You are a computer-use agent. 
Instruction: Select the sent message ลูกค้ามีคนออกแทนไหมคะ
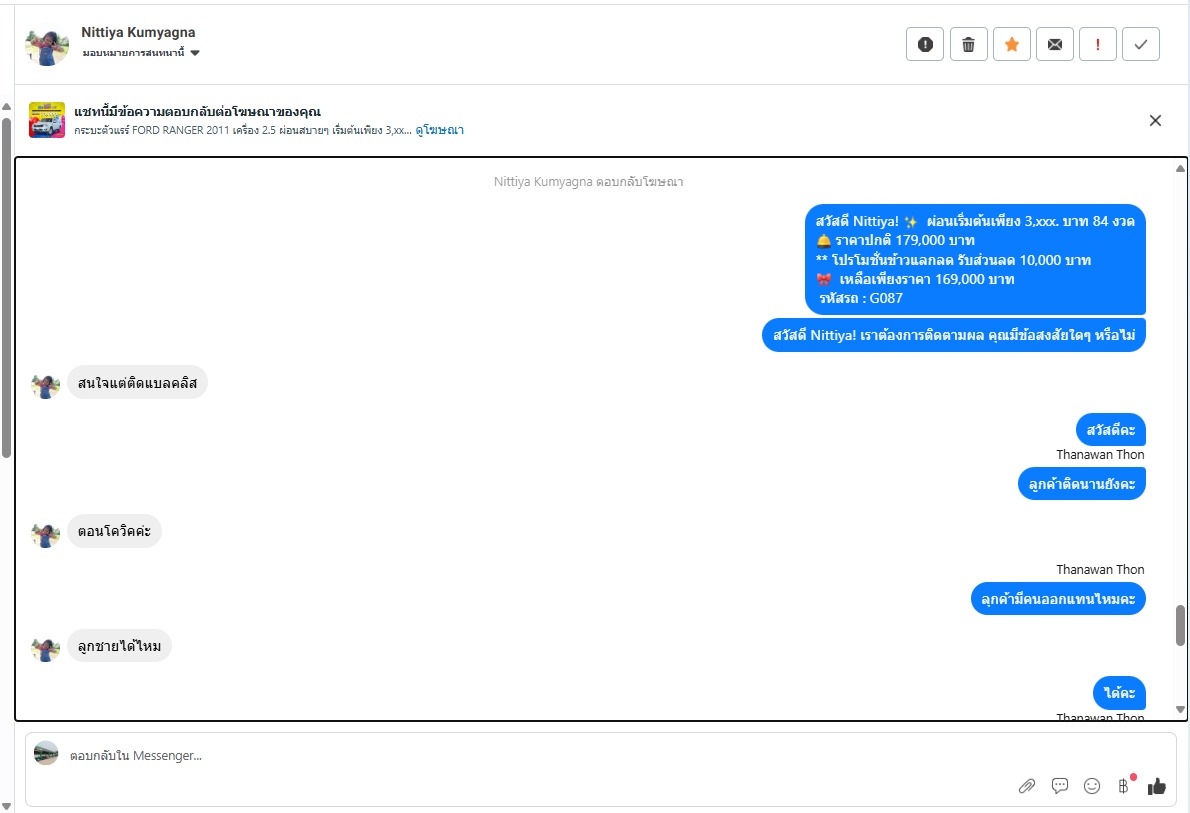pos(1058,599)
